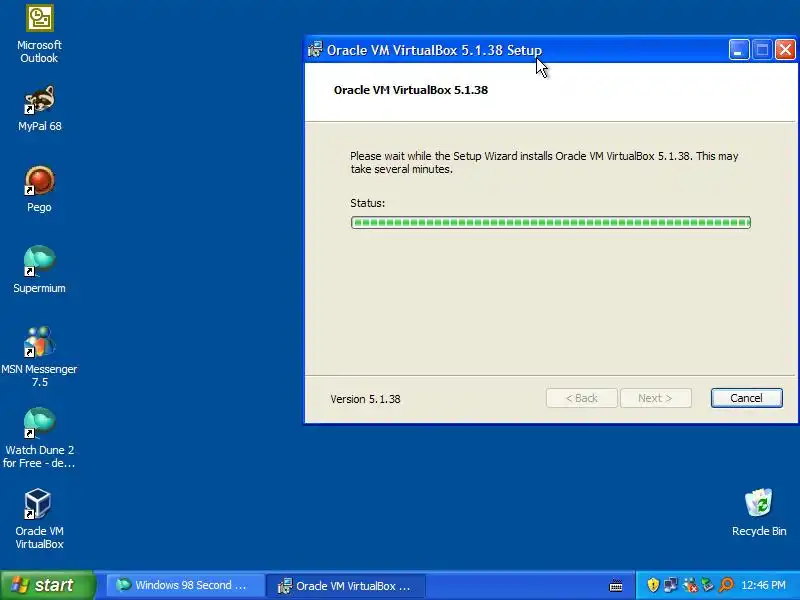Click the setup installer icon in title bar

pyautogui.click(x=315, y=49)
